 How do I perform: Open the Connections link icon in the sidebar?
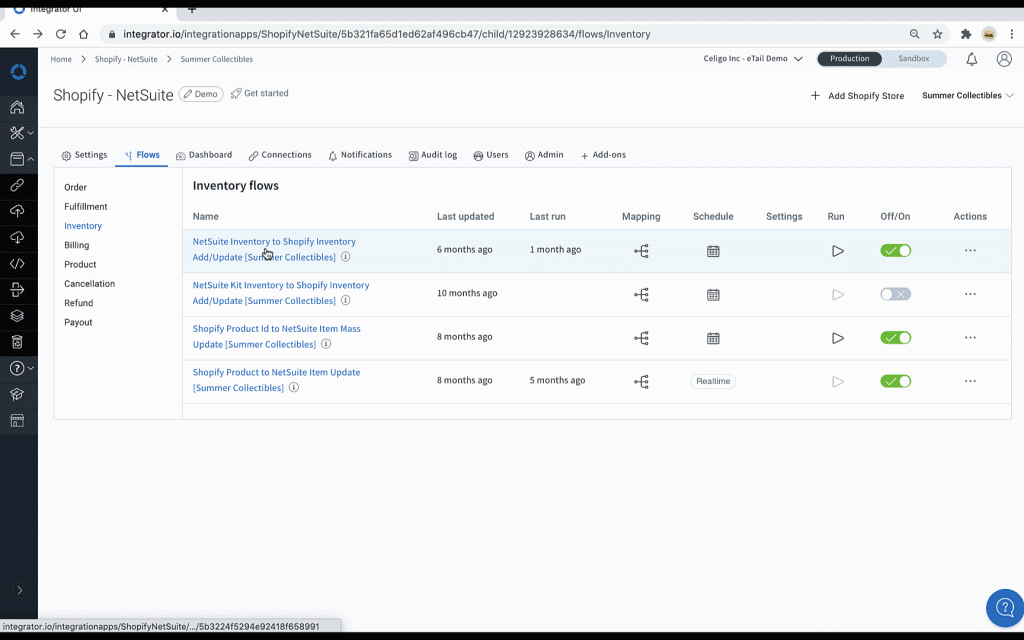point(18,185)
